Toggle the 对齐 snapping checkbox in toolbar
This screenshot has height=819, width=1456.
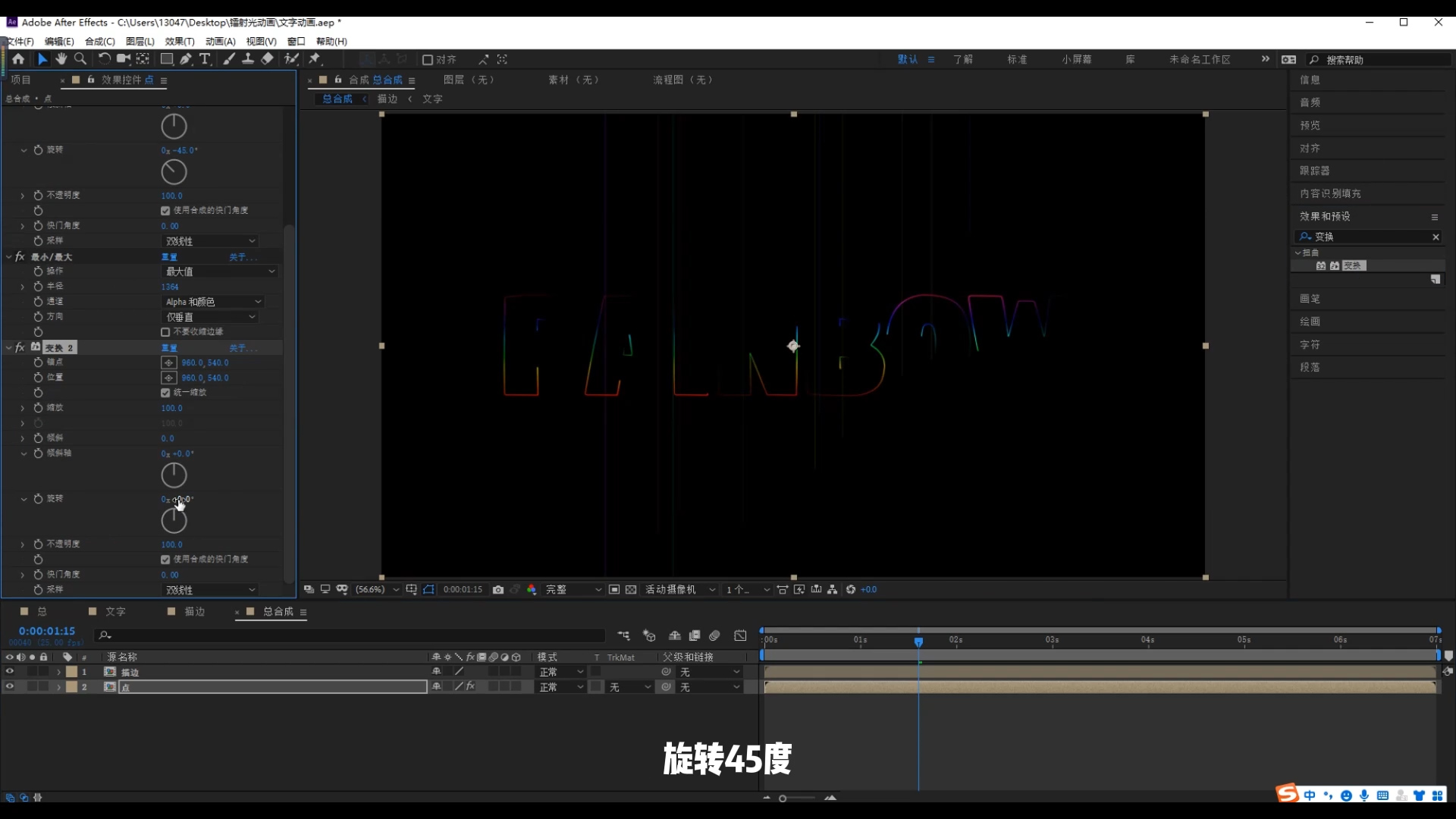click(428, 60)
